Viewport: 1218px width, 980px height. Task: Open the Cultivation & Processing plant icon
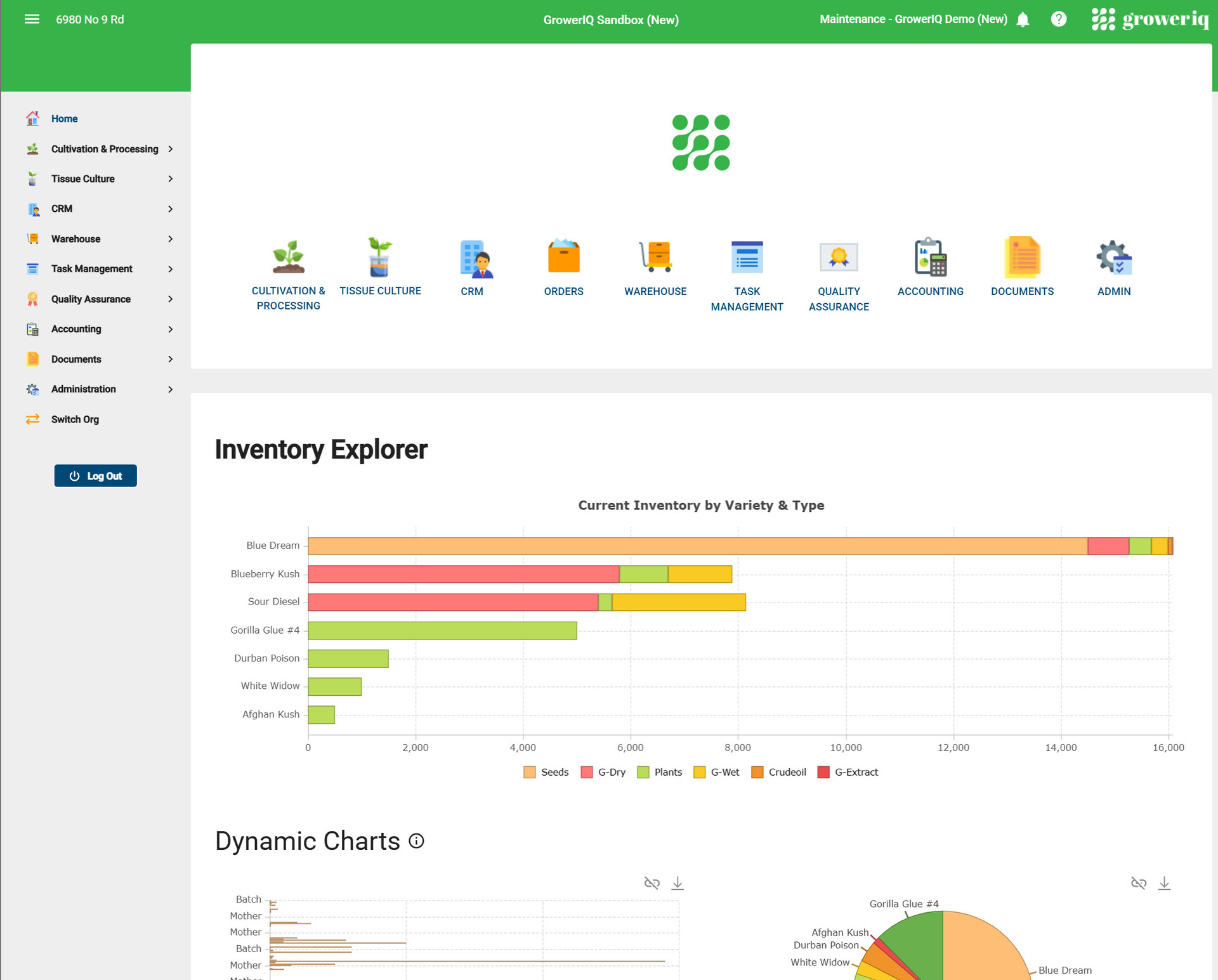(x=289, y=257)
